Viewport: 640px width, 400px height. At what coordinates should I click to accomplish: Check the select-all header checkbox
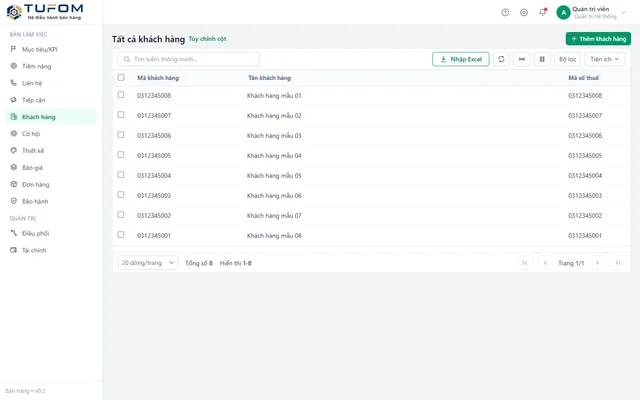(121, 77)
